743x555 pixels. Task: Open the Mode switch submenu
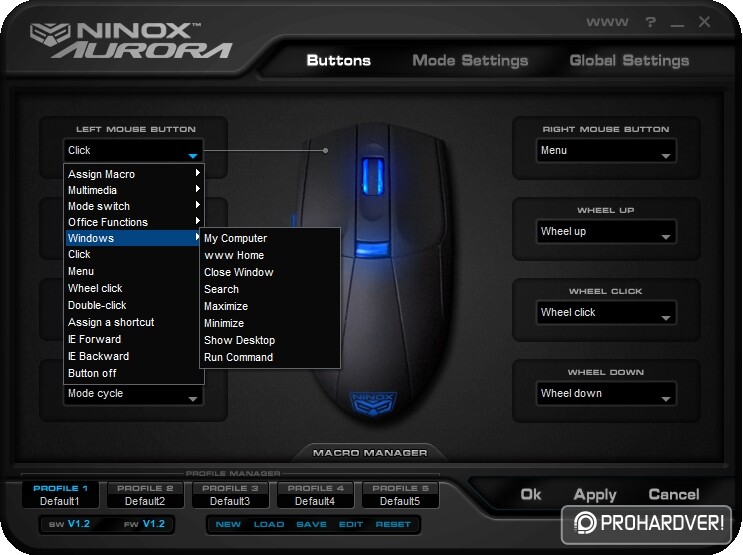pos(134,206)
